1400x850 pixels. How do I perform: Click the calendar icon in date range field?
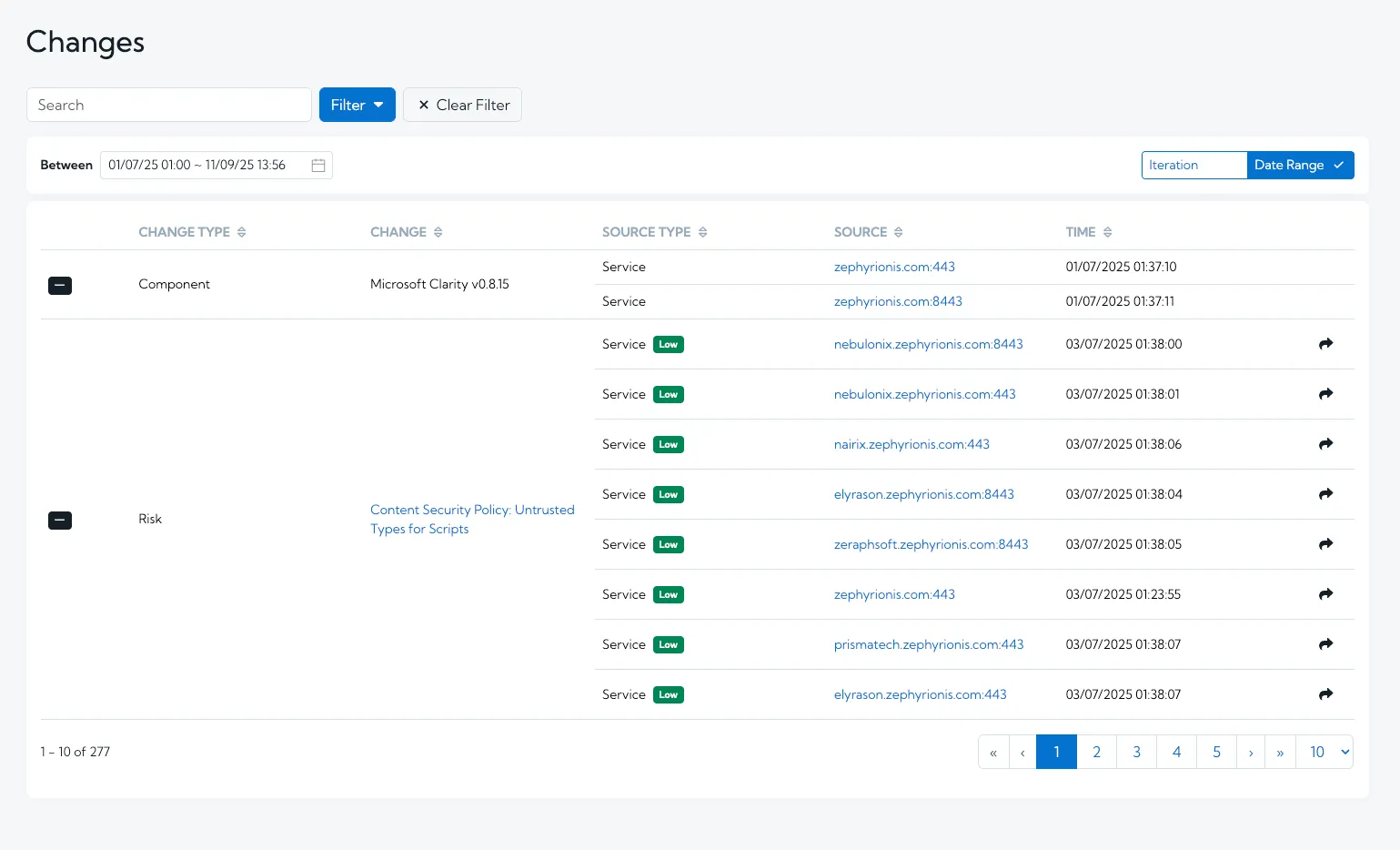tap(318, 165)
